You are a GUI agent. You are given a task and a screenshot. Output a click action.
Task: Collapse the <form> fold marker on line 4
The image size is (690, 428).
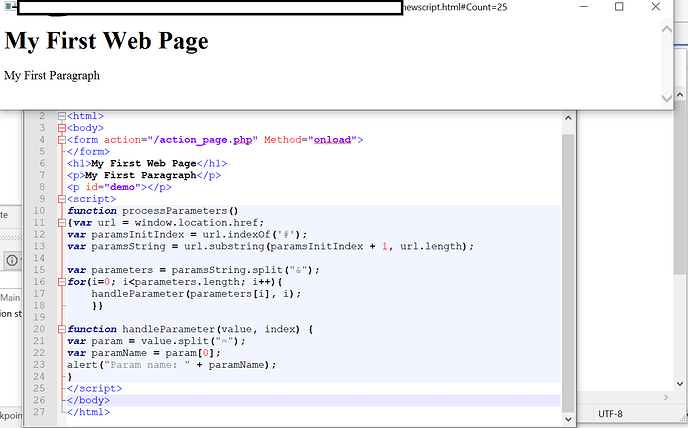click(62, 140)
